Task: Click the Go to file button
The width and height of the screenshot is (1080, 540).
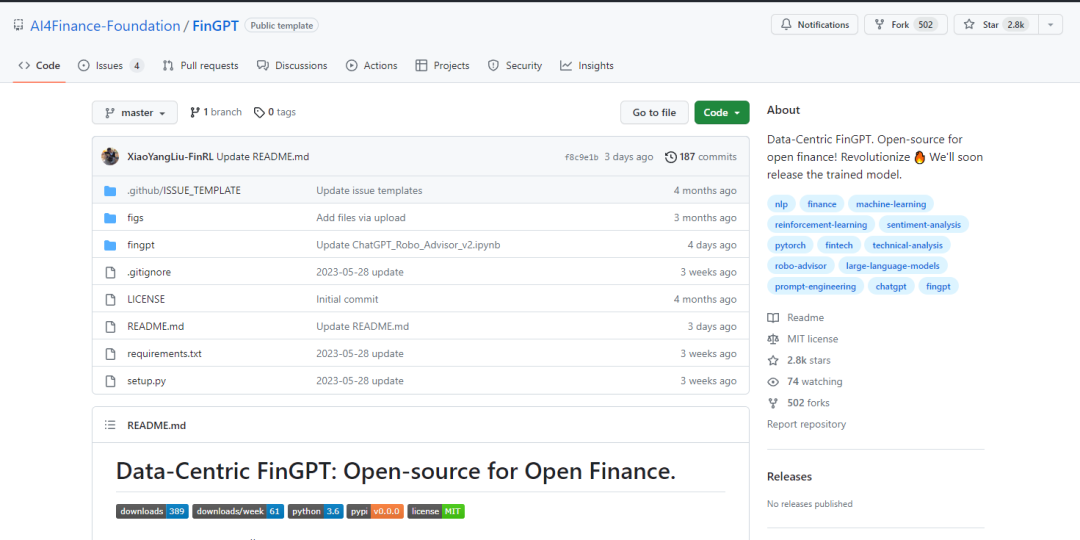Action: 654,113
